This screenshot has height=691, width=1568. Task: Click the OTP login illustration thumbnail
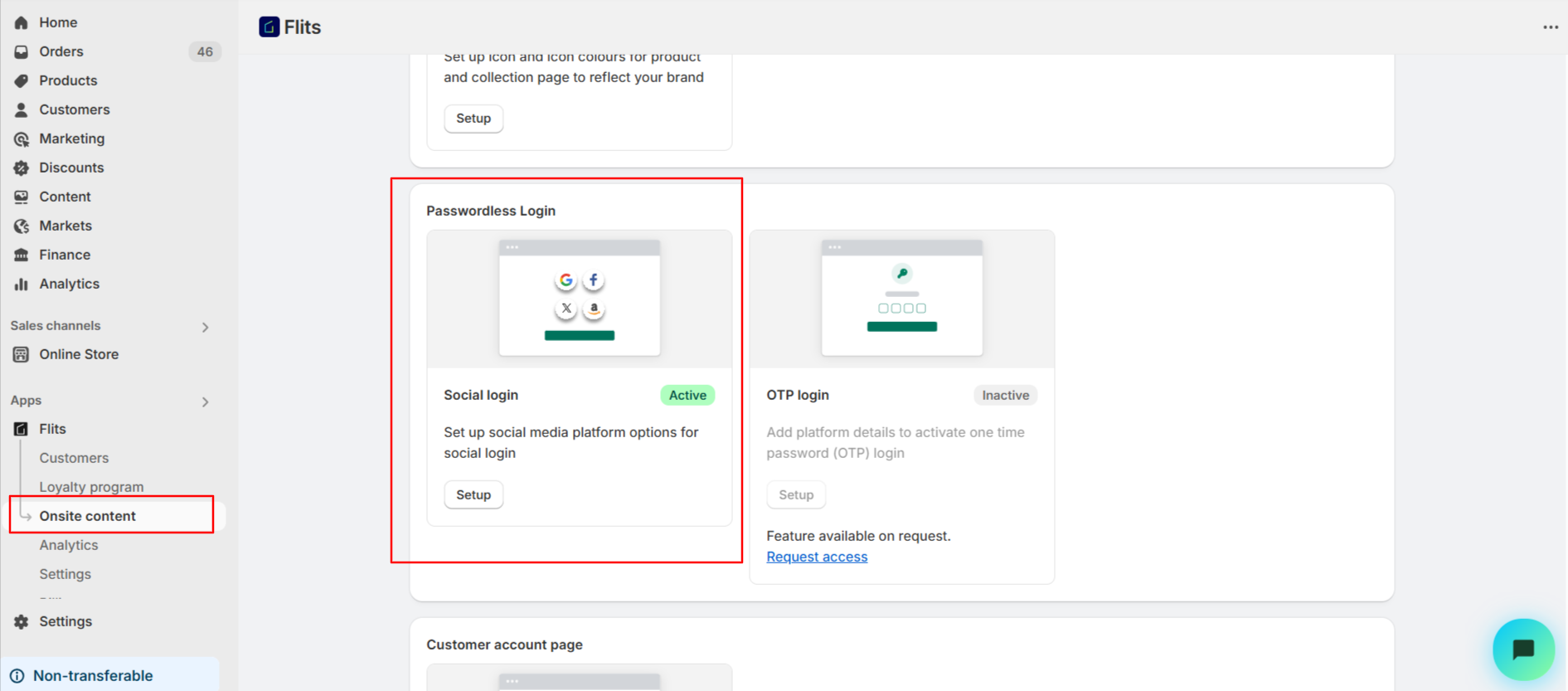[x=902, y=299]
